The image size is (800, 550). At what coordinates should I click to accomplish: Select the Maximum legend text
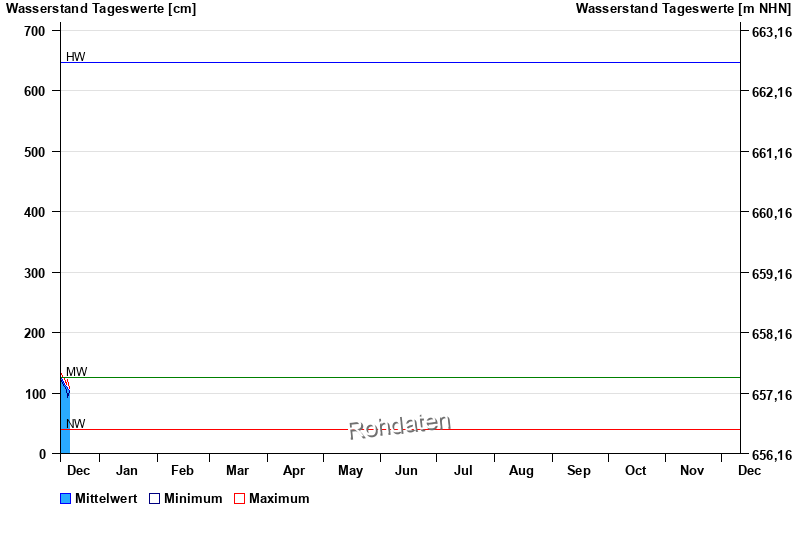pyautogui.click(x=279, y=499)
